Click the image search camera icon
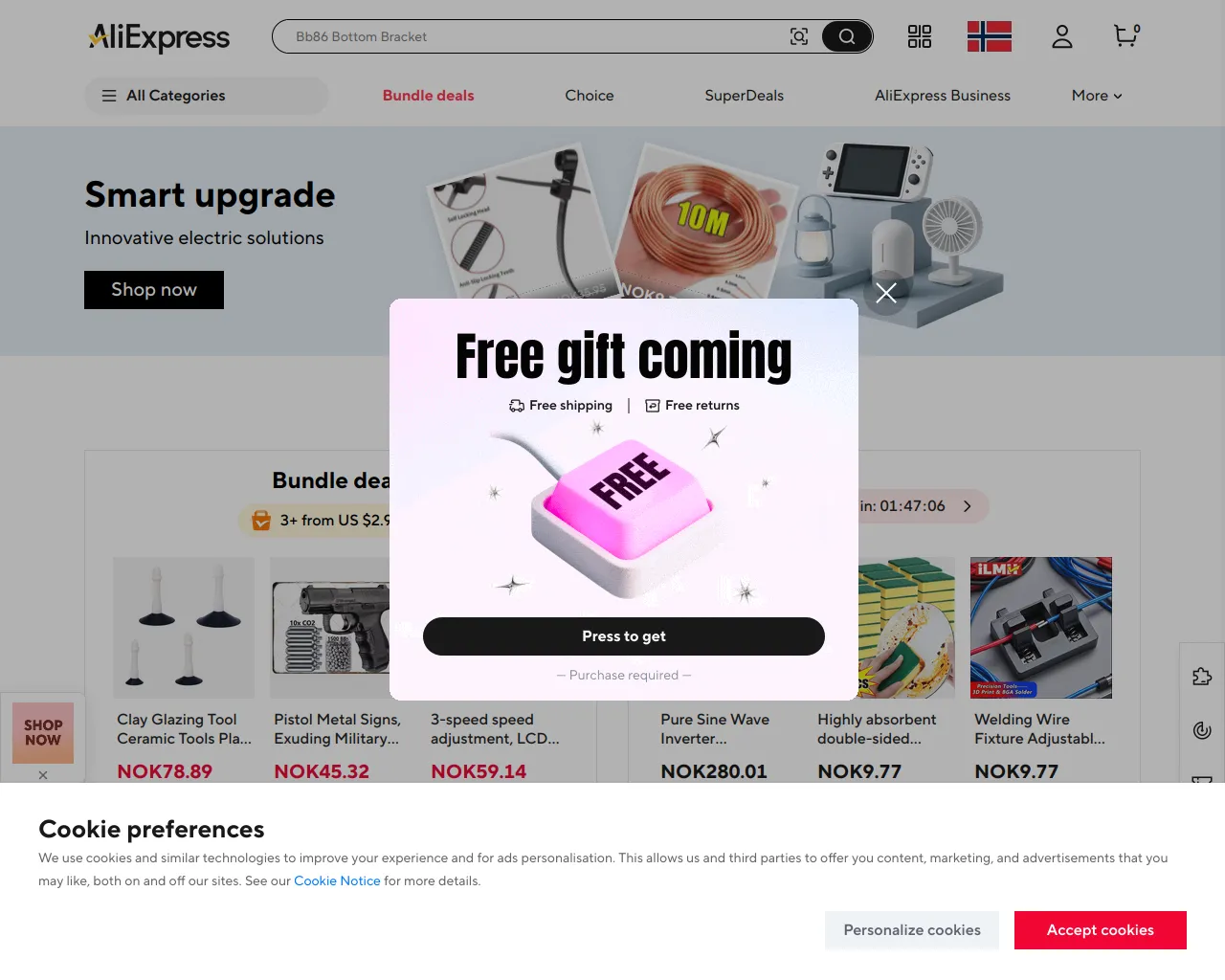 (799, 36)
